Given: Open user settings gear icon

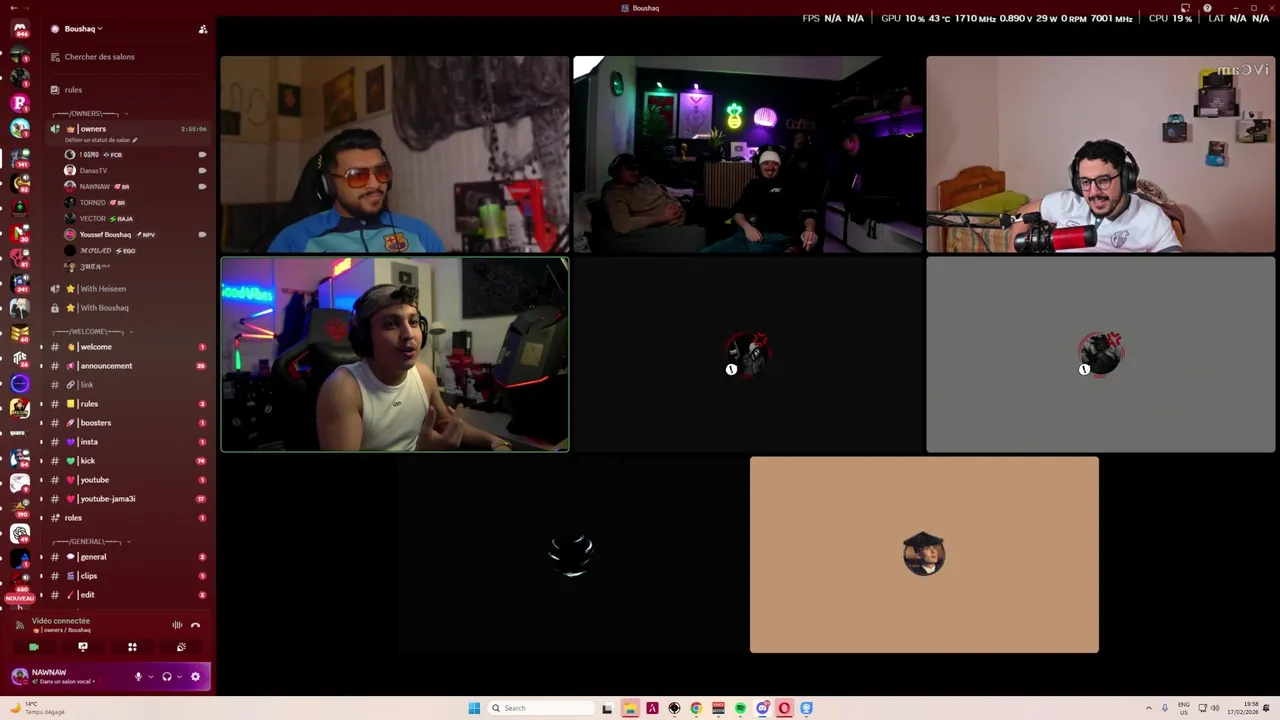Looking at the screenshot, I should [195, 677].
